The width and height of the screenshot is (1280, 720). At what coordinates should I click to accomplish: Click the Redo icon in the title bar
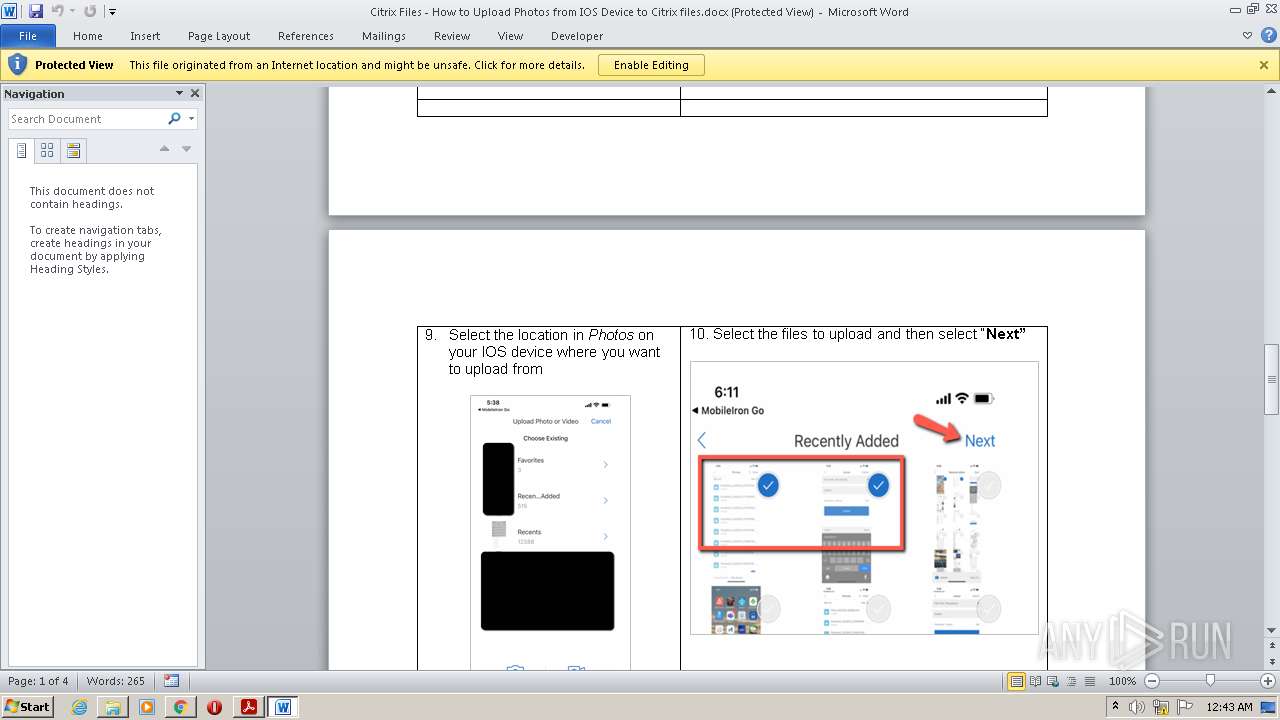point(90,11)
